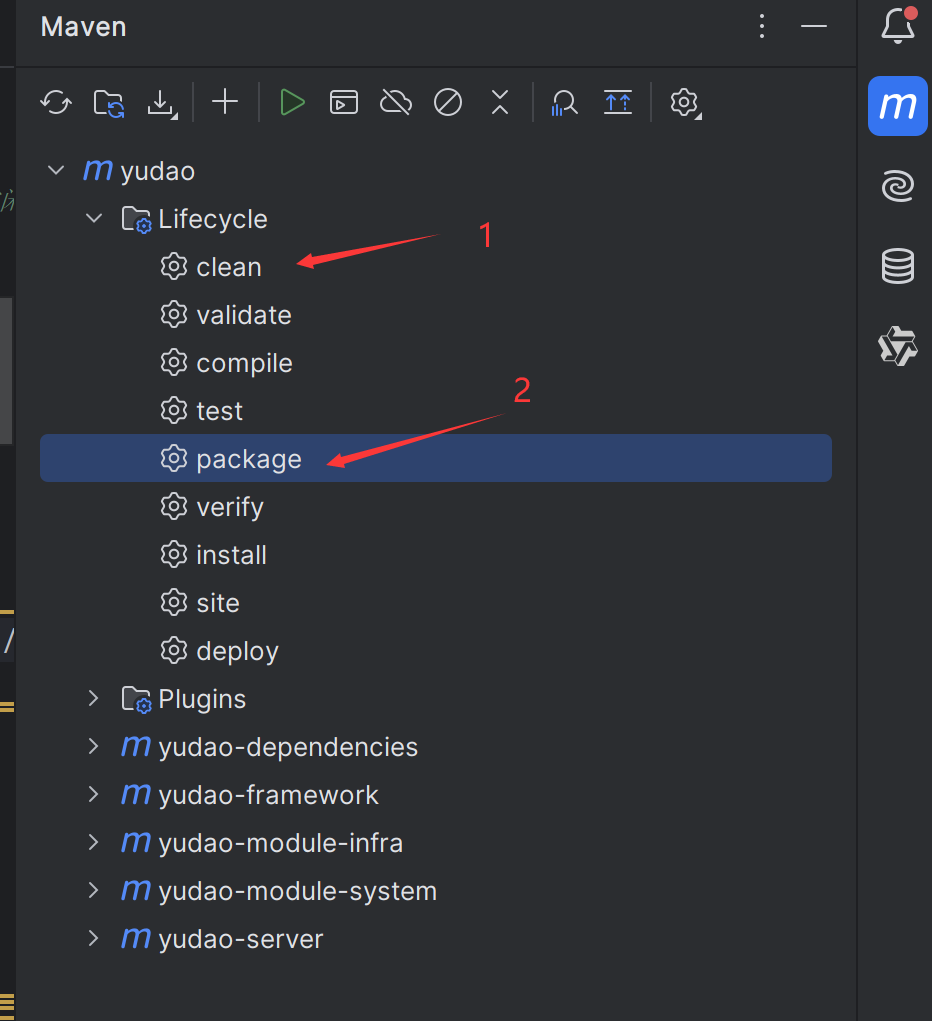
Task: Click Download Sources and Documentation icon
Action: pyautogui.click(x=162, y=103)
